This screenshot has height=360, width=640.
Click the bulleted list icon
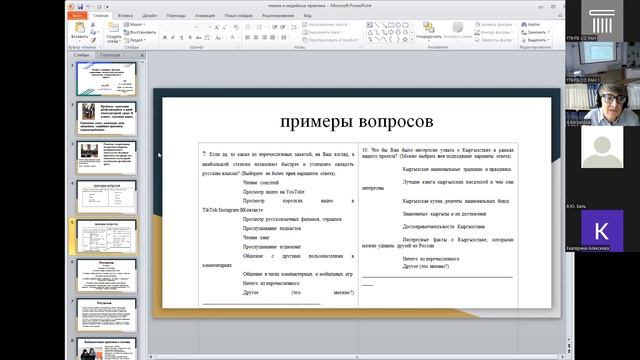pos(248,27)
